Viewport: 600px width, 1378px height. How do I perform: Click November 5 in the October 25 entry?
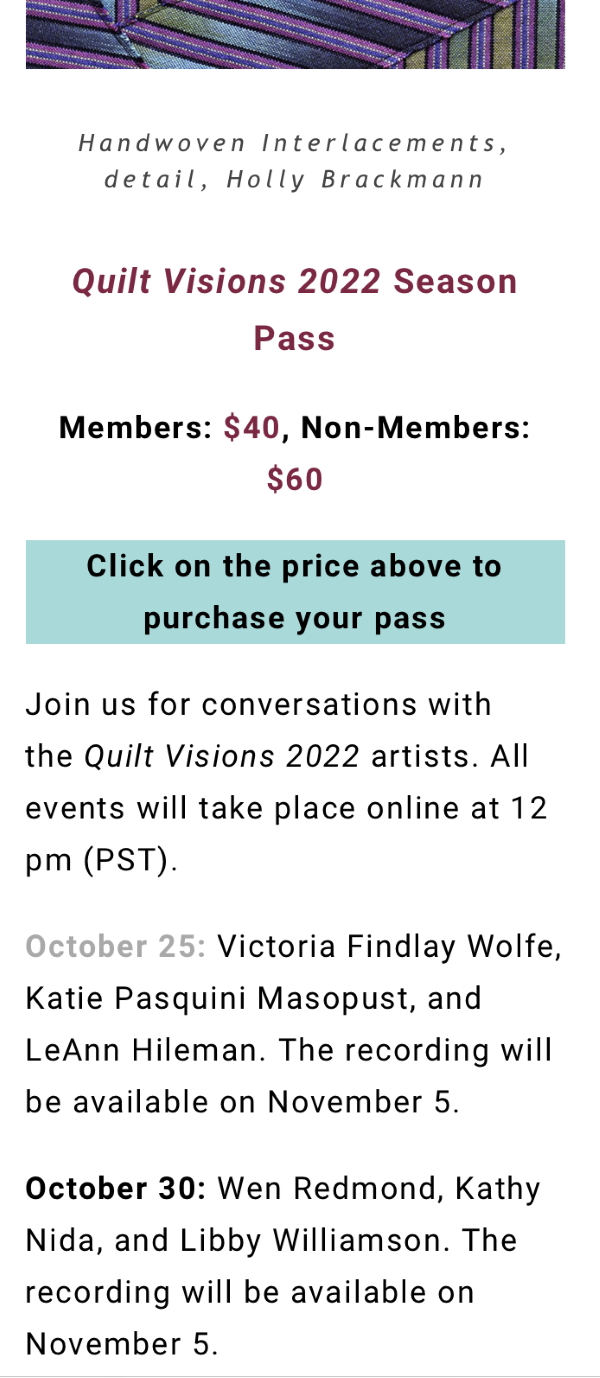point(362,1102)
